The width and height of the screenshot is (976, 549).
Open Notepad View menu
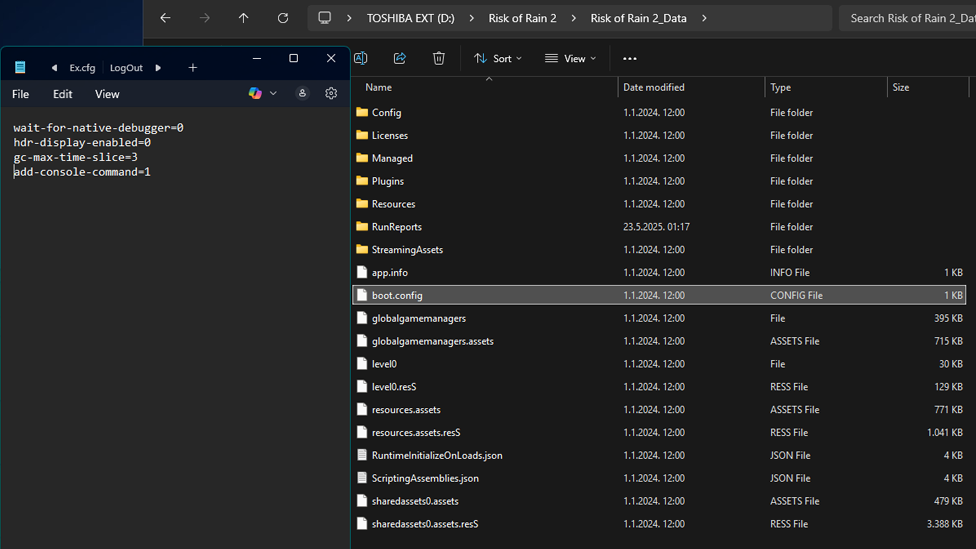107,94
